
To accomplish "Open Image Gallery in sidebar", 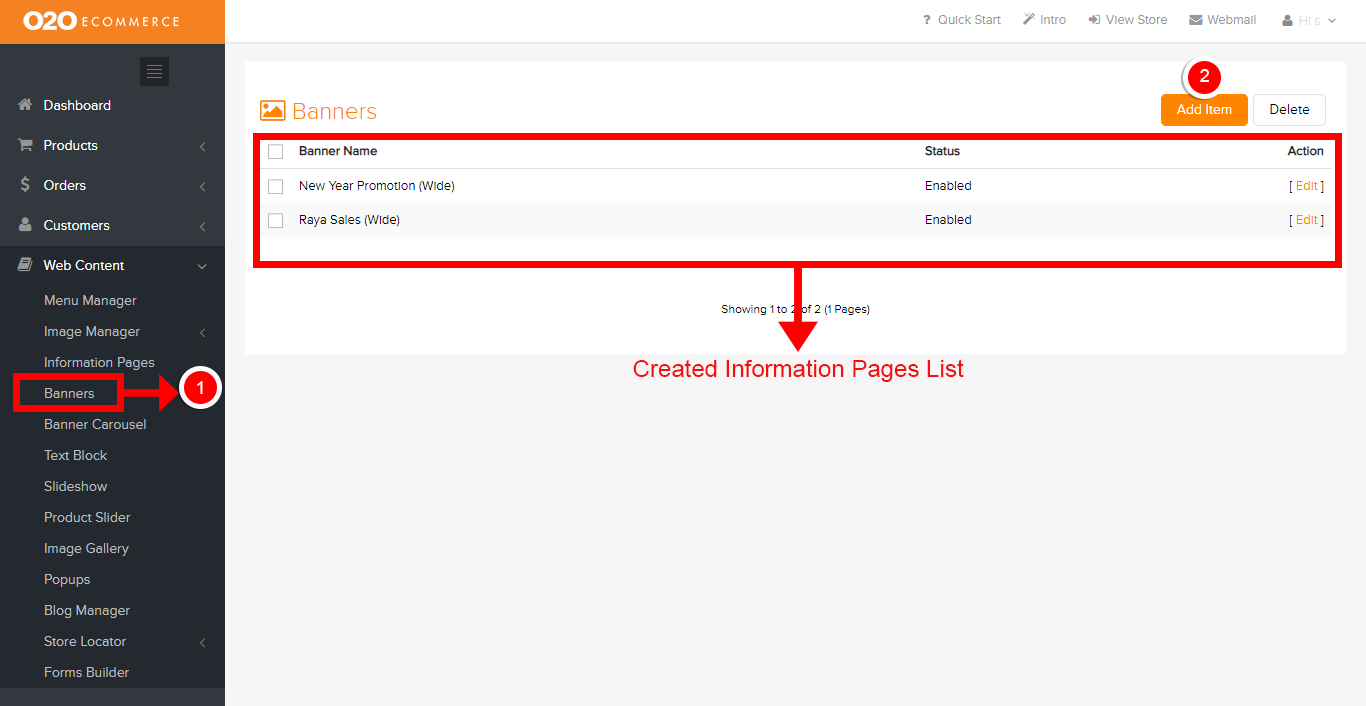I will [x=86, y=548].
